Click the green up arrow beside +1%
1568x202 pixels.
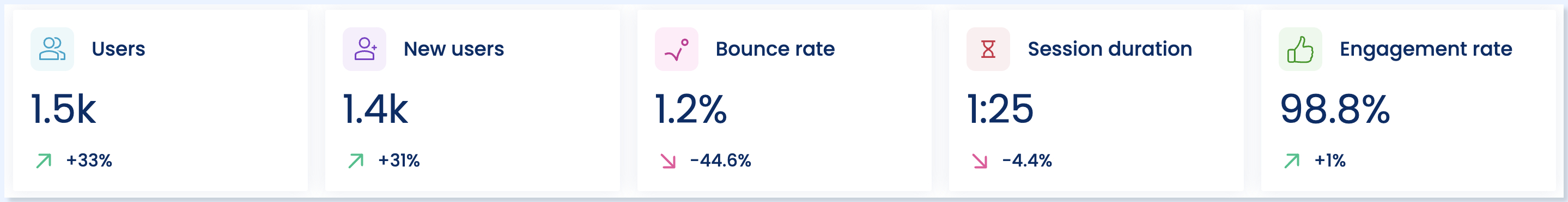(x=1292, y=161)
